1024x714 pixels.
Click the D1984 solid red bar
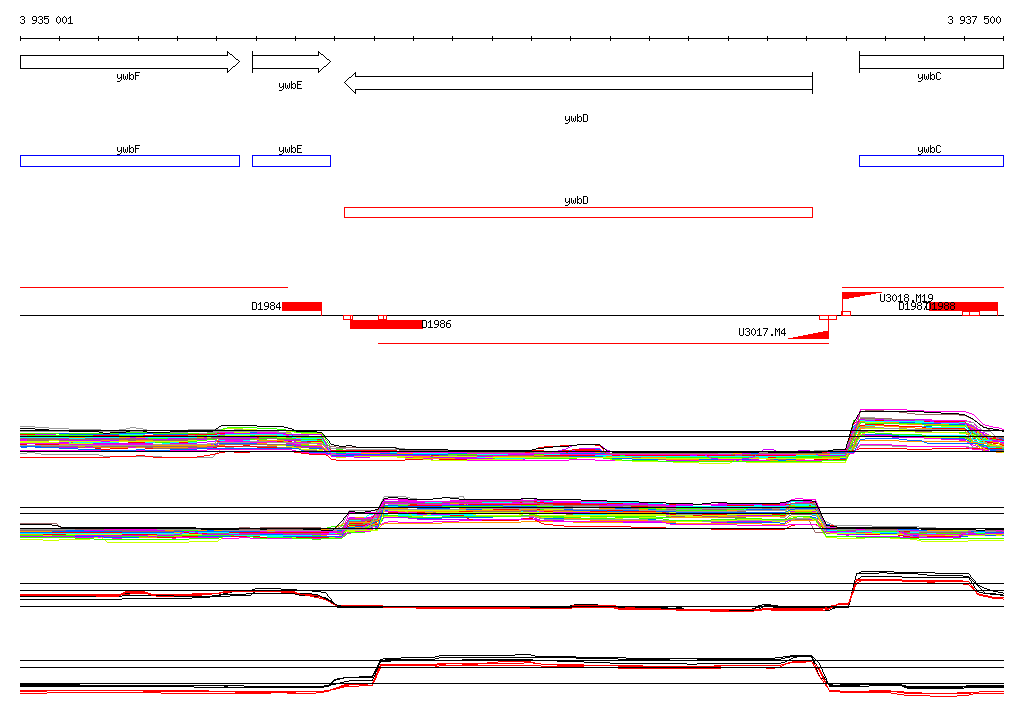[x=302, y=306]
